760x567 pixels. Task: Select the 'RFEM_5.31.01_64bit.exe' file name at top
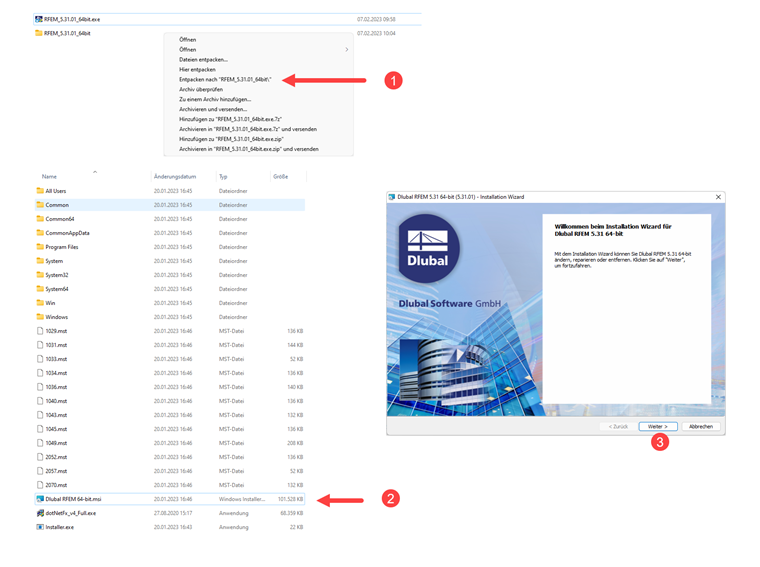72,19
